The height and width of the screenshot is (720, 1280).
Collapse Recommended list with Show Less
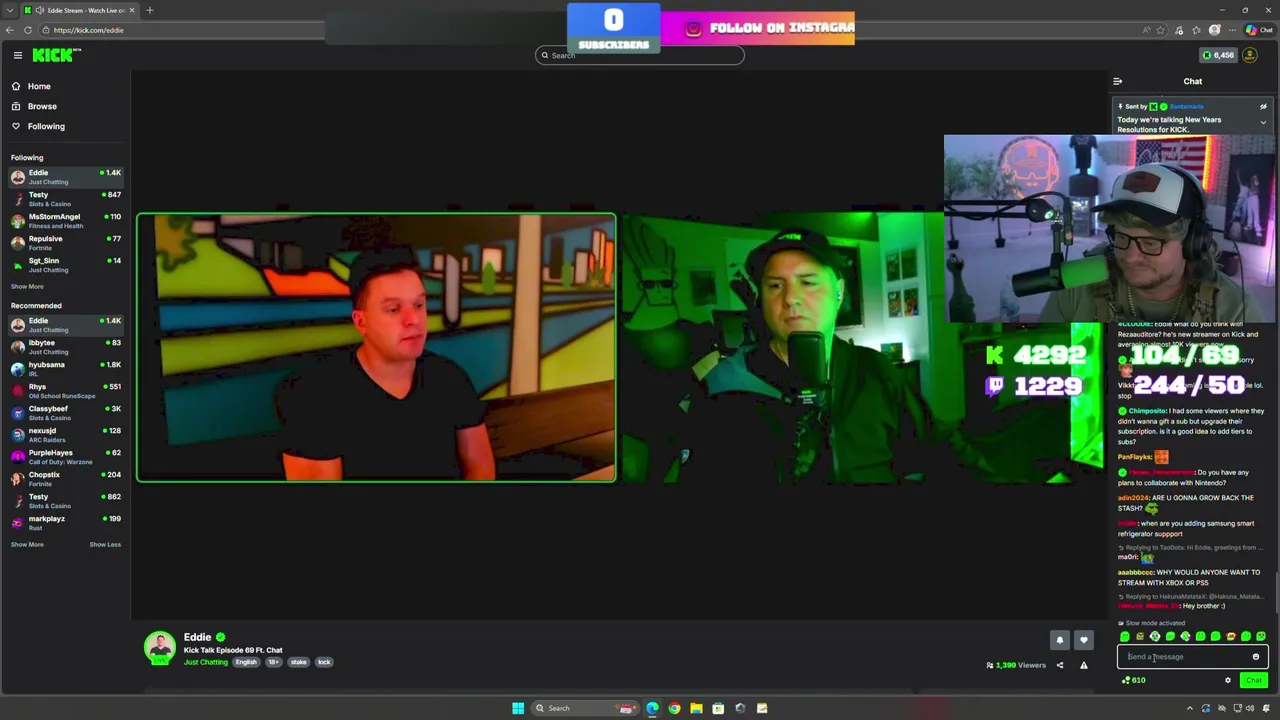[105, 544]
